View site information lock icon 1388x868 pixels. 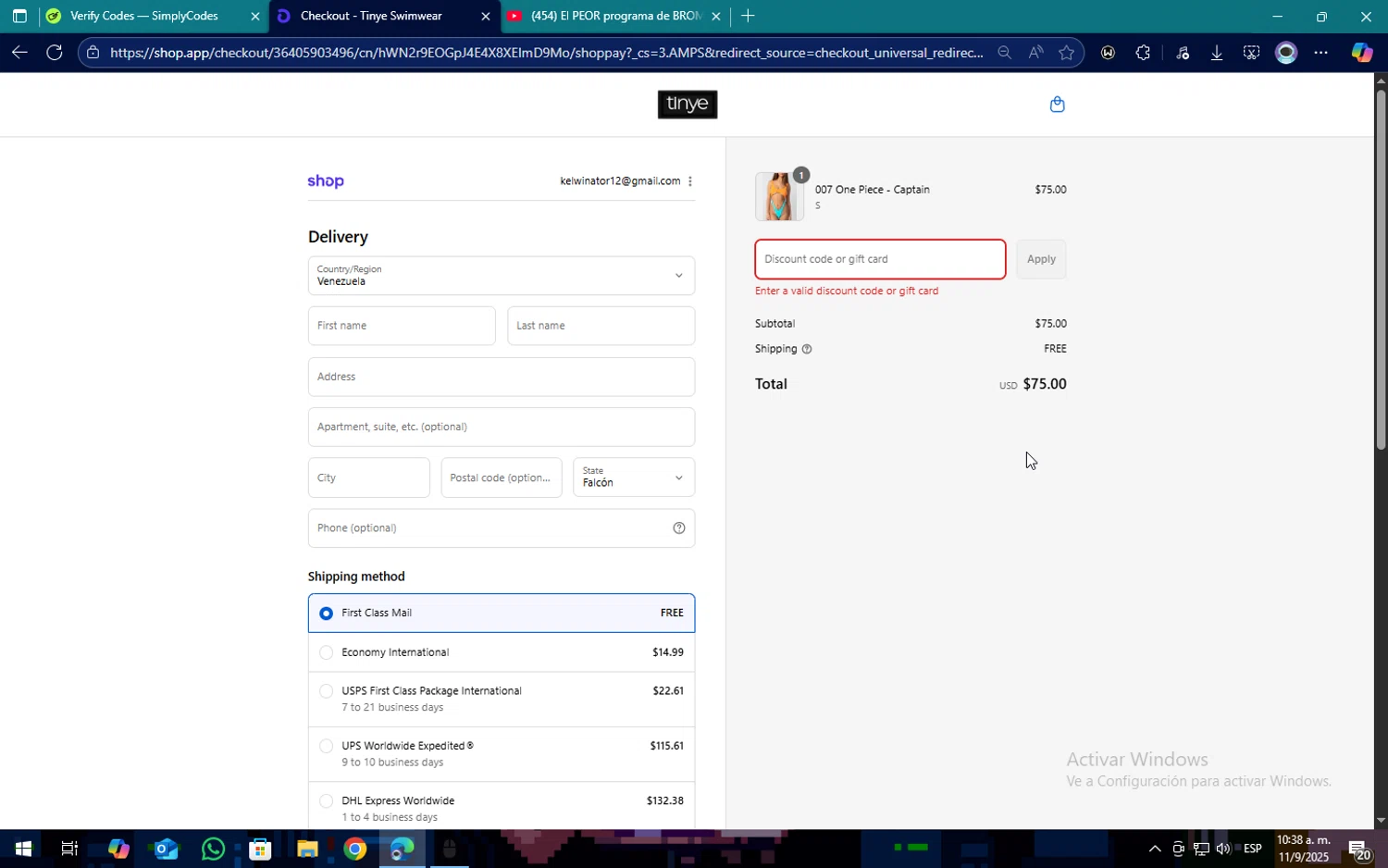pos(93,53)
